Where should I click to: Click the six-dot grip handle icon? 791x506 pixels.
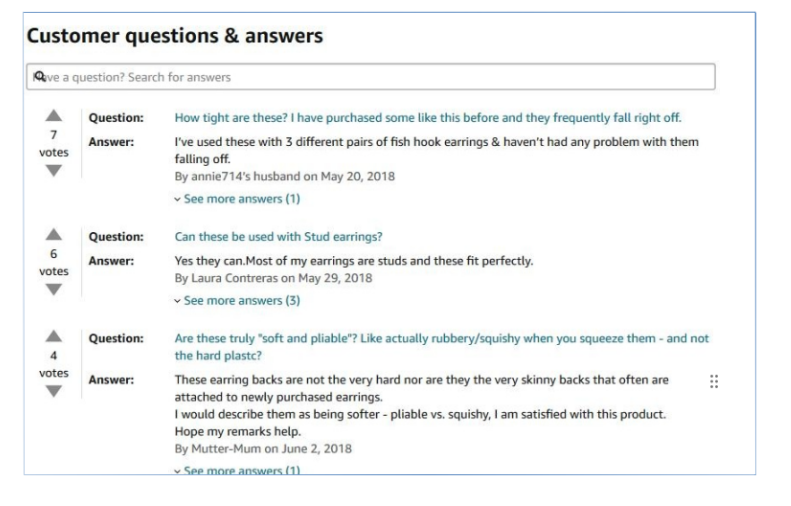click(713, 381)
